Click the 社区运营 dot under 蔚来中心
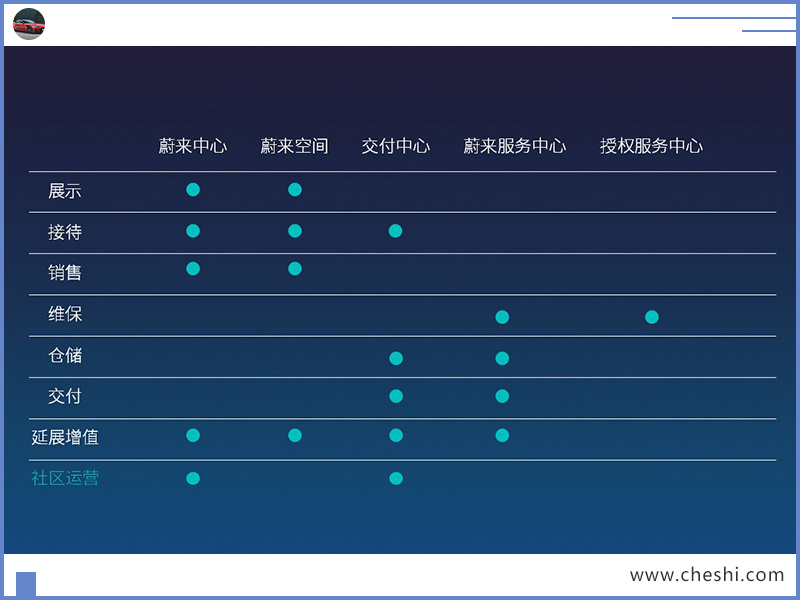The width and height of the screenshot is (800, 600). point(193,479)
